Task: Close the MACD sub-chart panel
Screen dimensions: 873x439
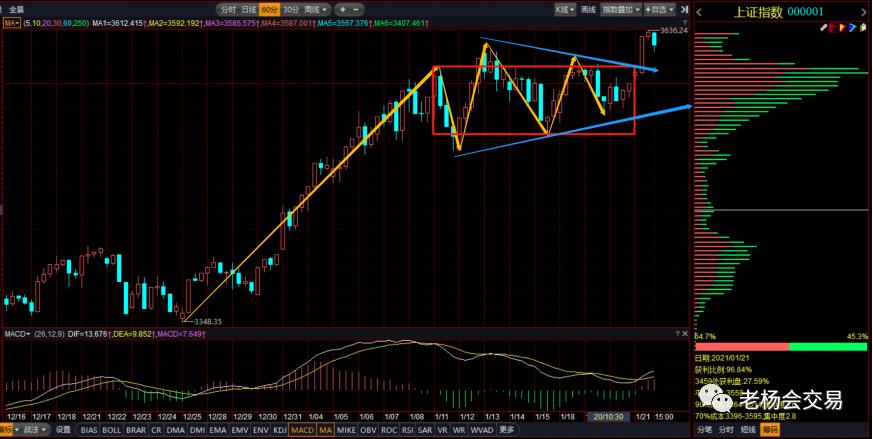Action: (x=685, y=333)
